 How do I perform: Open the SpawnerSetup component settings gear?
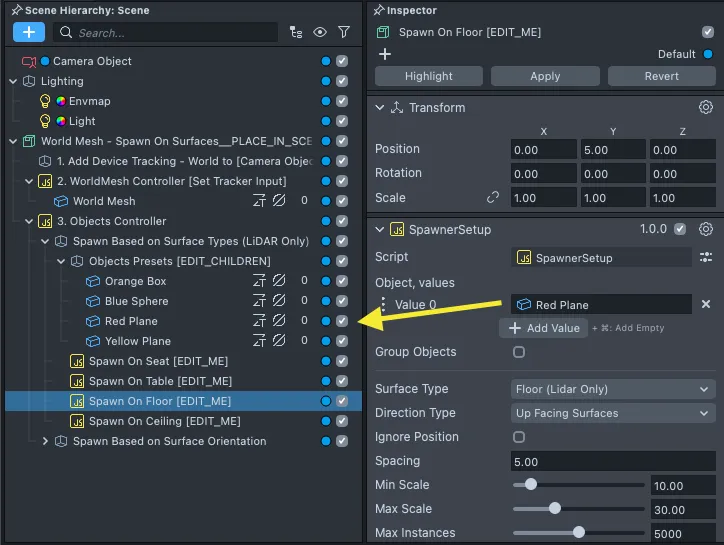point(705,229)
